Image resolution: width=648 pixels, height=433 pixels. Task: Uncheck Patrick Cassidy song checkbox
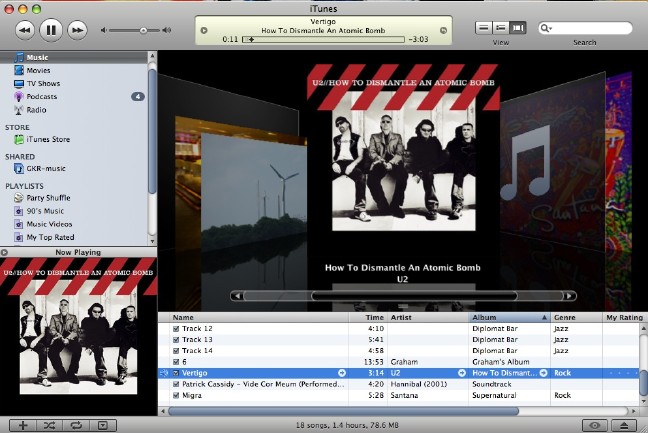pos(176,384)
